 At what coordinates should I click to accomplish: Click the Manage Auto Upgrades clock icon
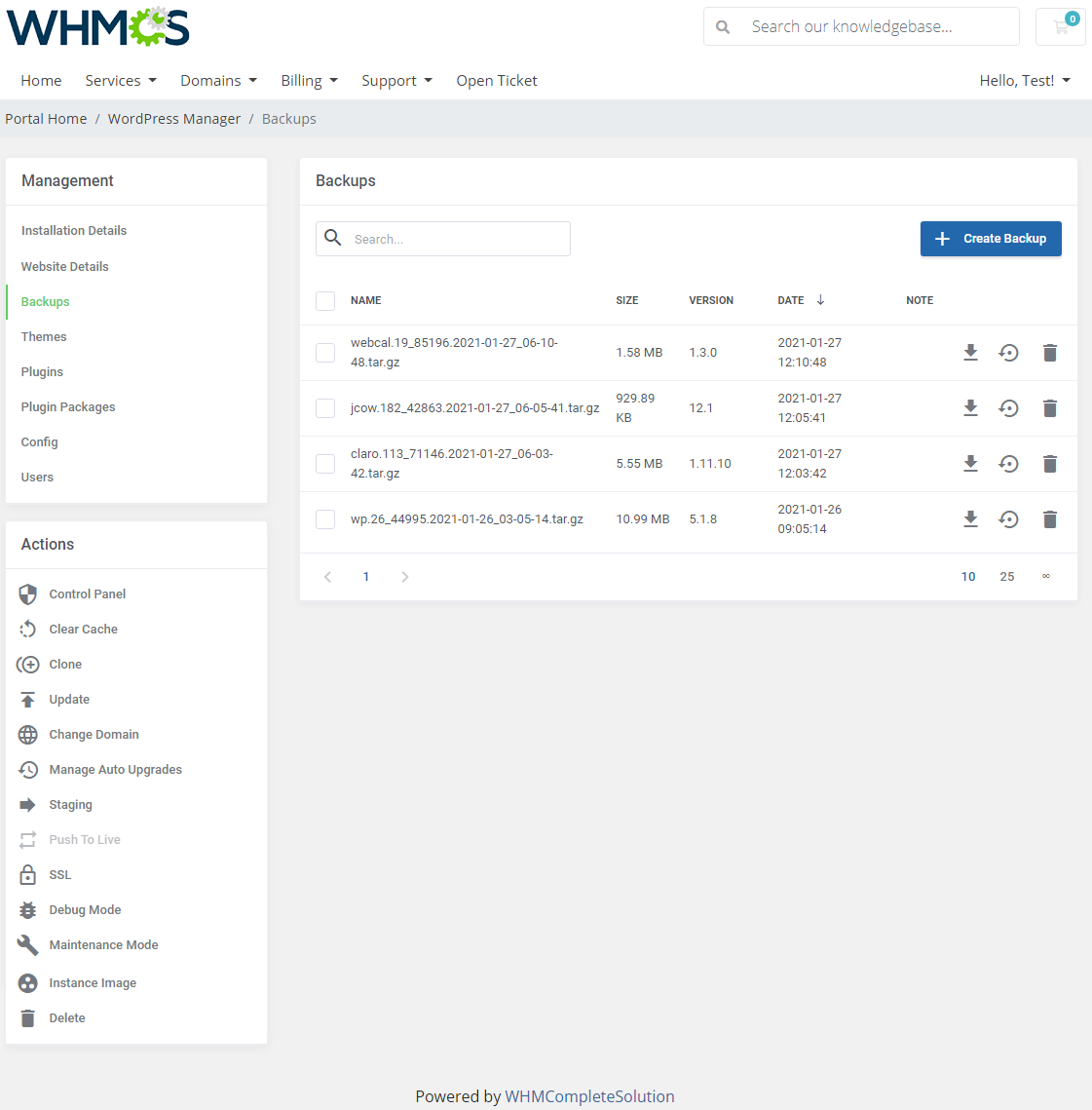(27, 770)
